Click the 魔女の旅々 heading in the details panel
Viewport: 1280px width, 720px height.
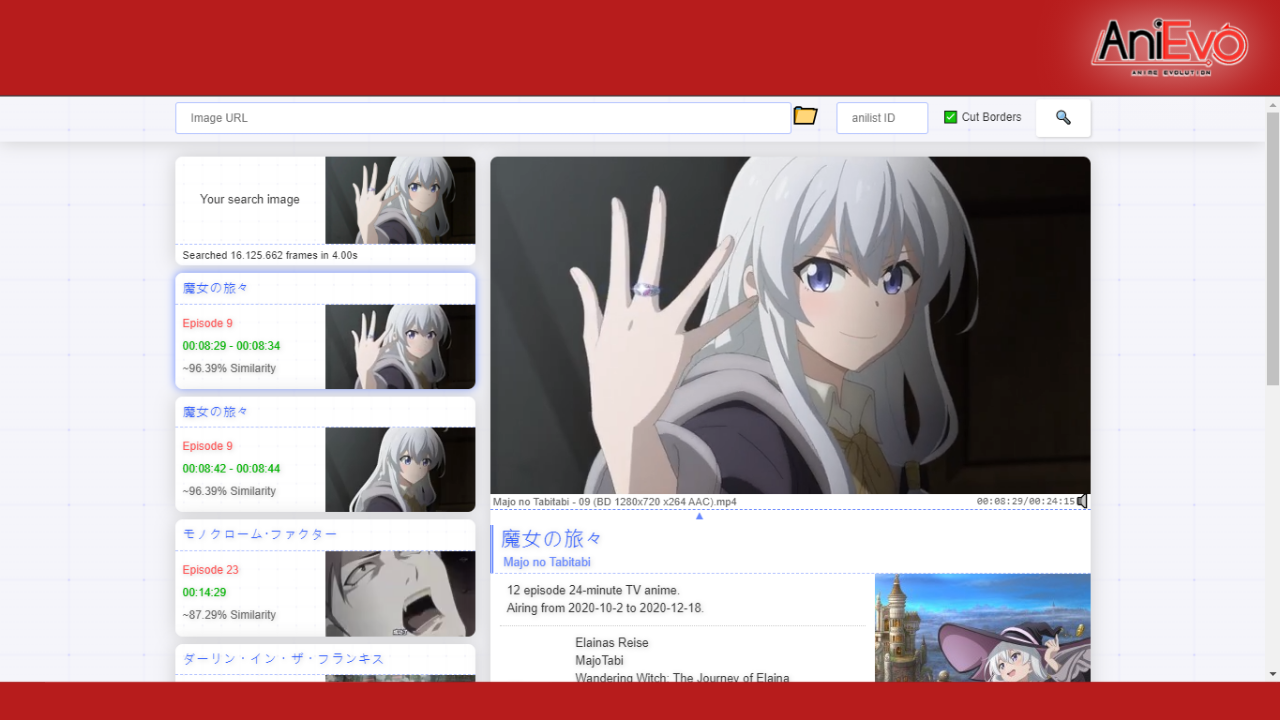point(551,539)
